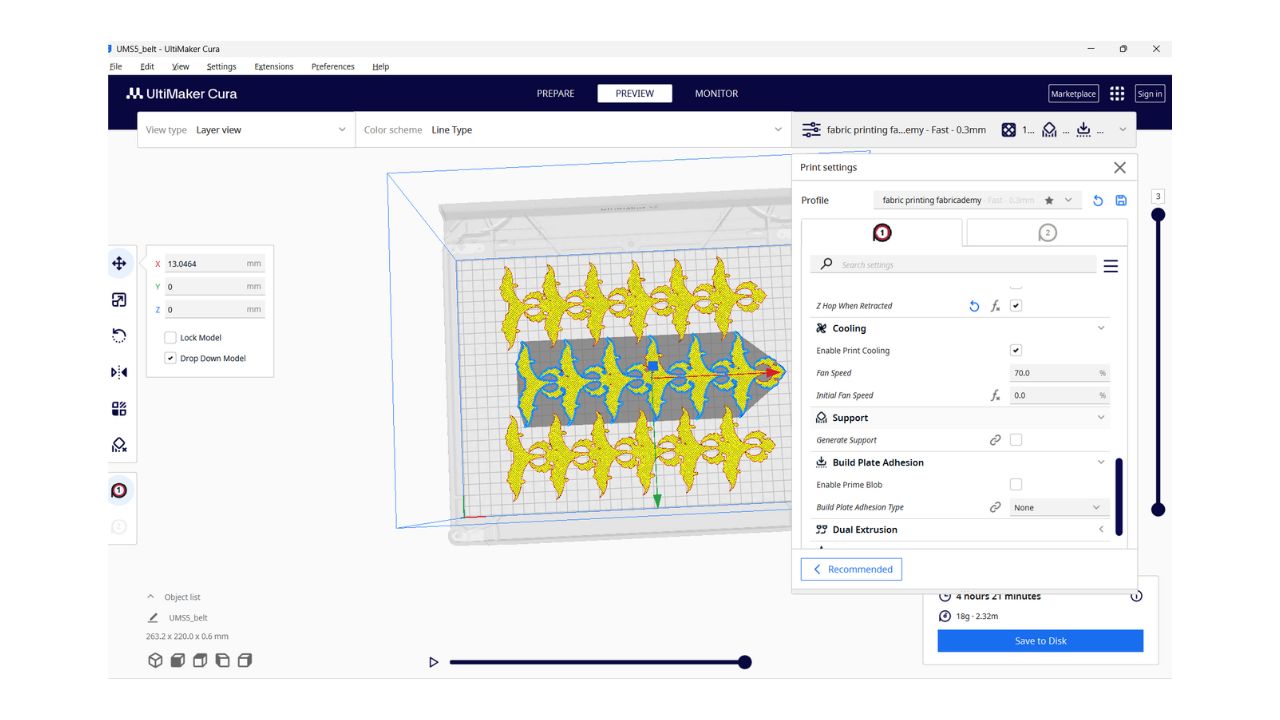This screenshot has width=1280, height=720.
Task: Select the Scale tool icon
Action: pos(119,300)
